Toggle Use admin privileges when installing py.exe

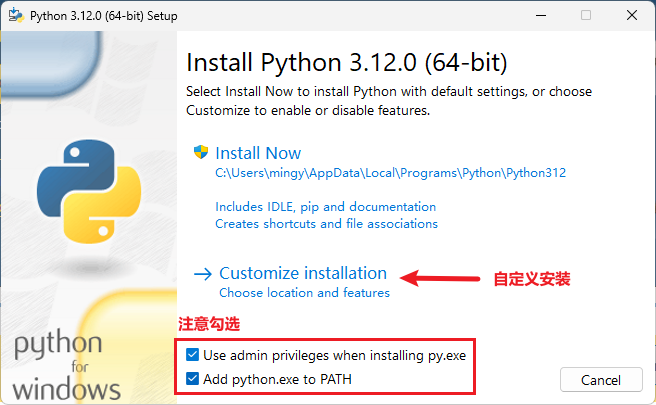(x=193, y=355)
